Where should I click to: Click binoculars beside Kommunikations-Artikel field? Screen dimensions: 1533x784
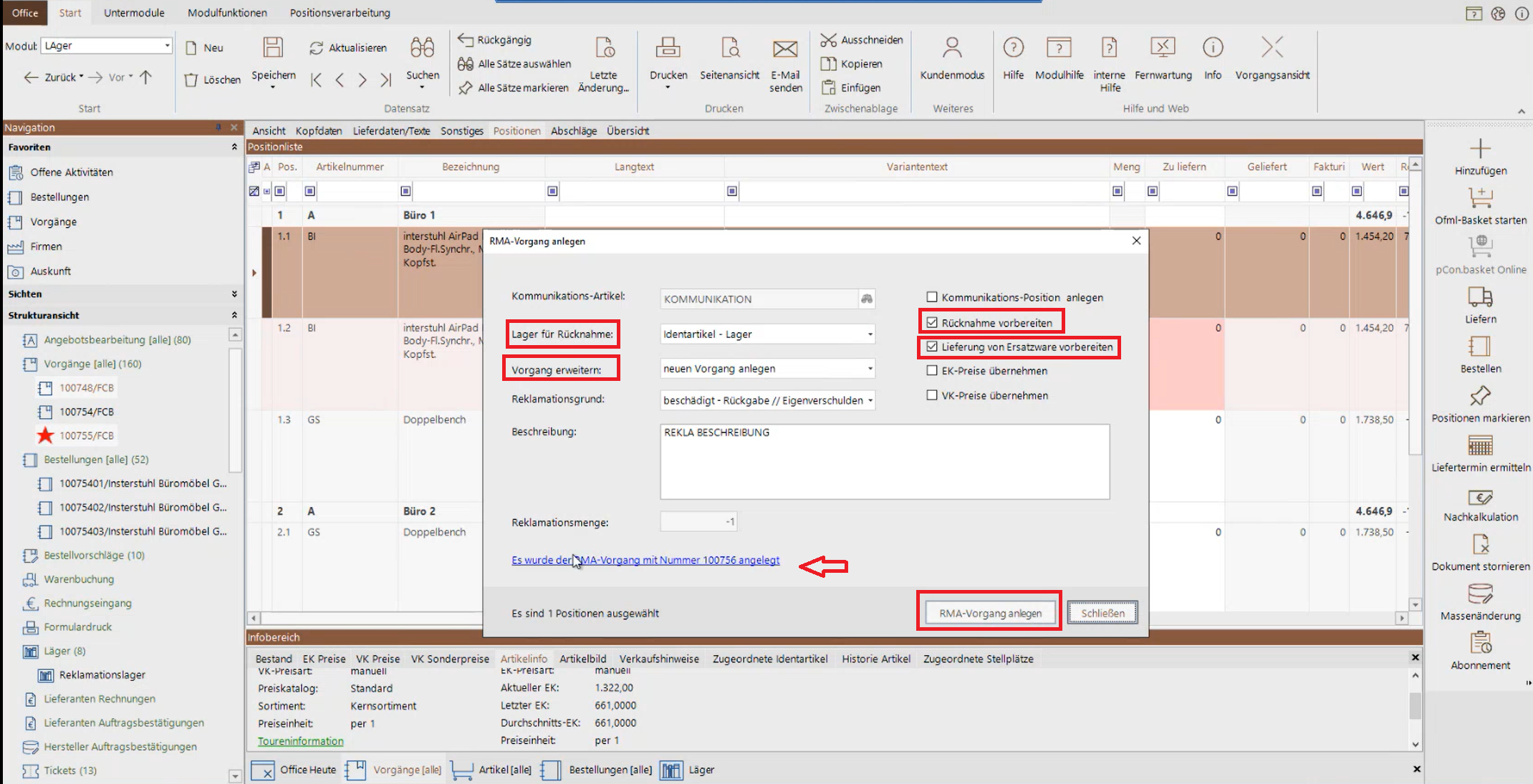(x=867, y=299)
